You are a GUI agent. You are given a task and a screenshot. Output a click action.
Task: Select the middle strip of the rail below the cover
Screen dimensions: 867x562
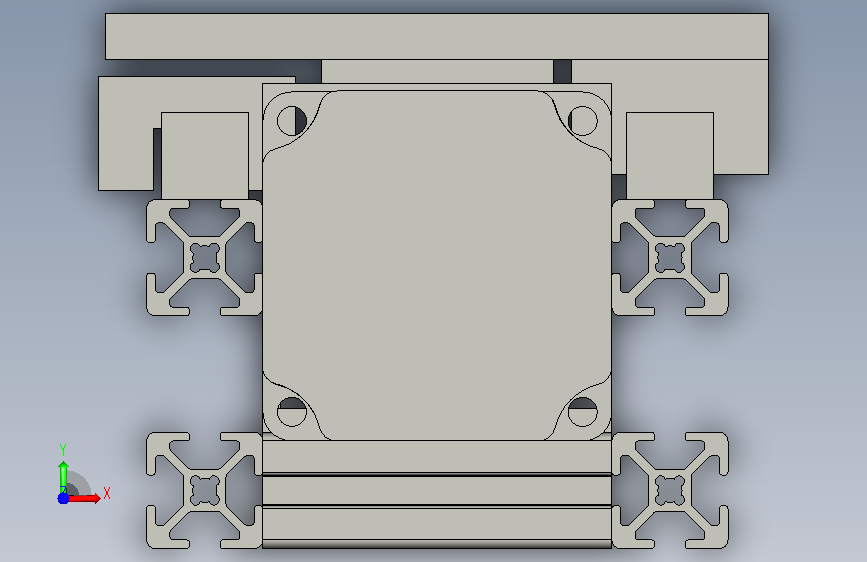coord(437,491)
